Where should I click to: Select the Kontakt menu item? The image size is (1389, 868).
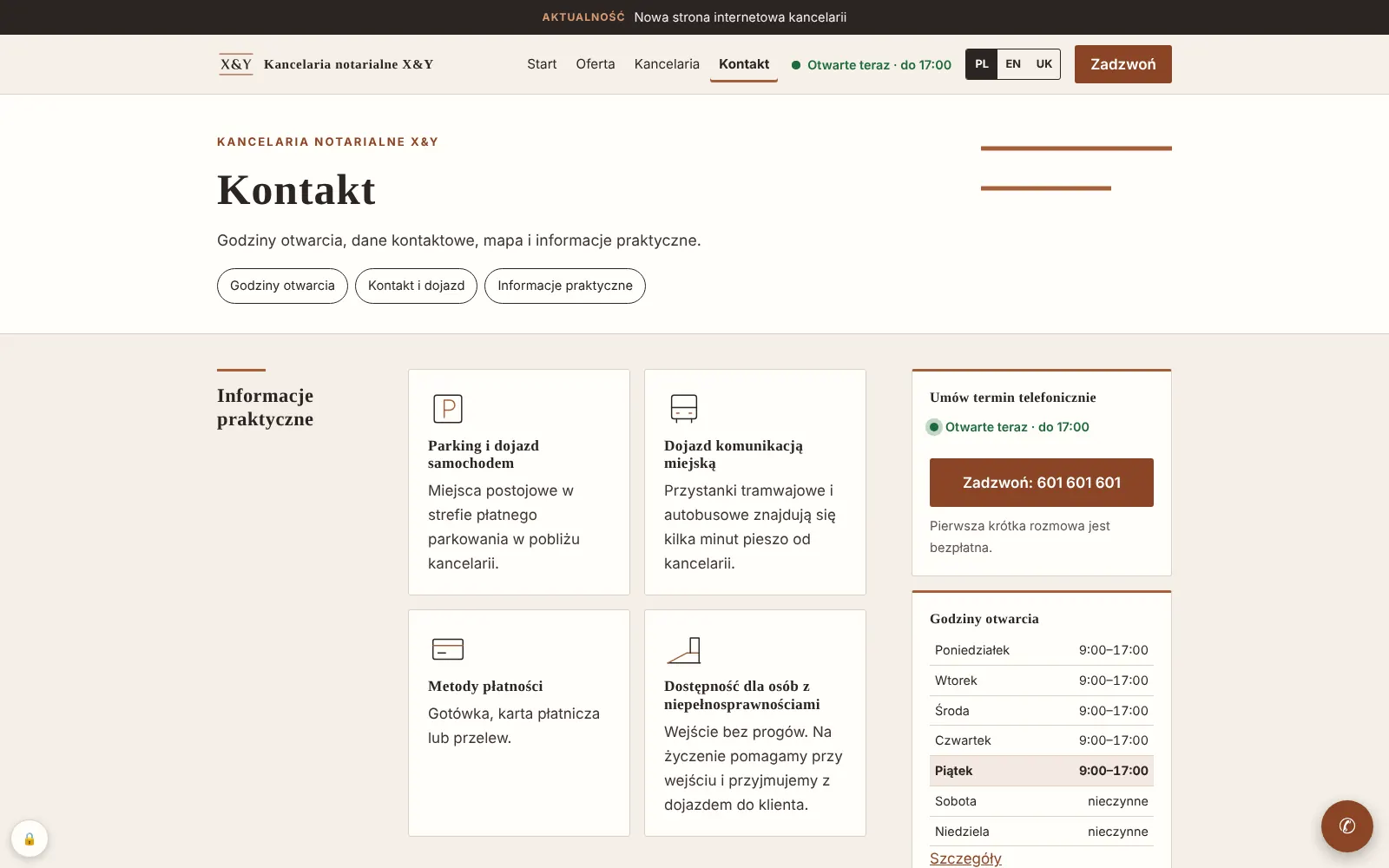(744, 64)
